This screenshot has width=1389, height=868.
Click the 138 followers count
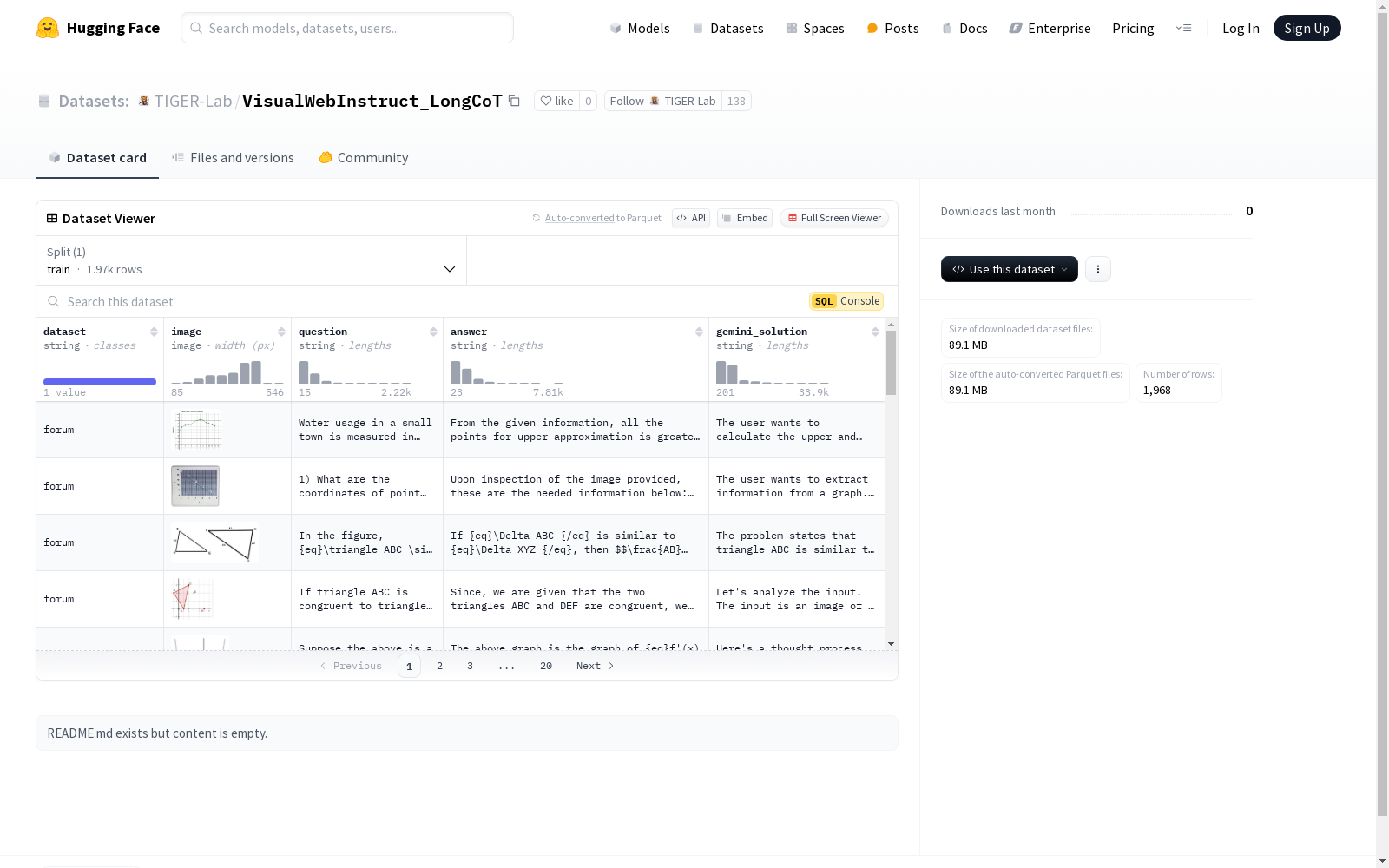[x=736, y=101]
